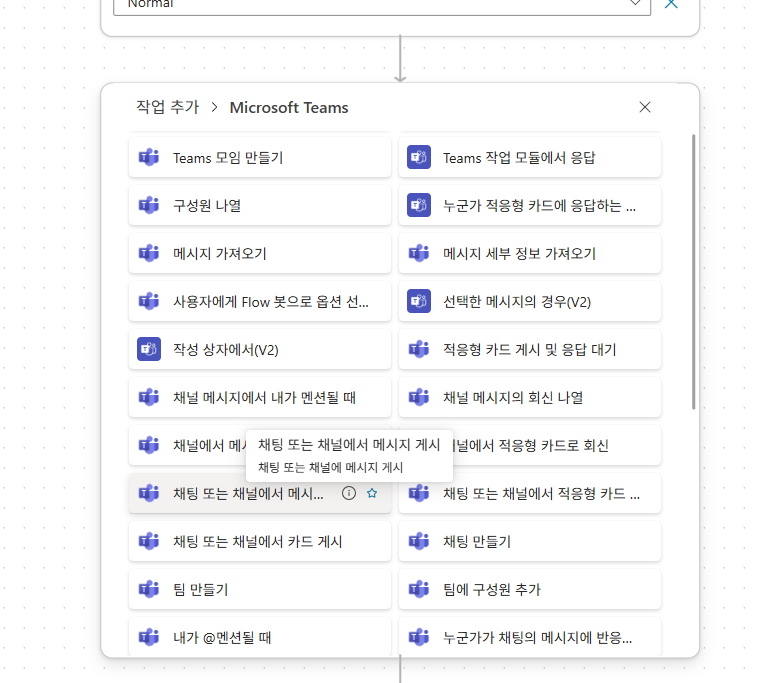The width and height of the screenshot is (762, 683).
Task: Select '채팅 또는 채널에서 카드 게시' action
Action: point(260,541)
